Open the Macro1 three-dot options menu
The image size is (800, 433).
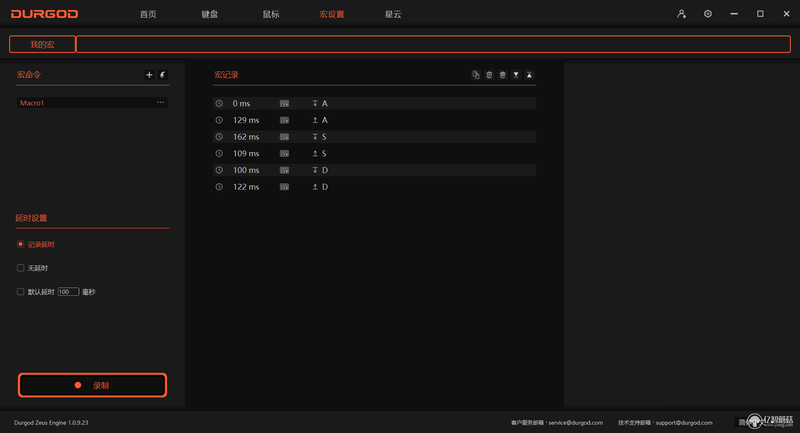point(161,103)
